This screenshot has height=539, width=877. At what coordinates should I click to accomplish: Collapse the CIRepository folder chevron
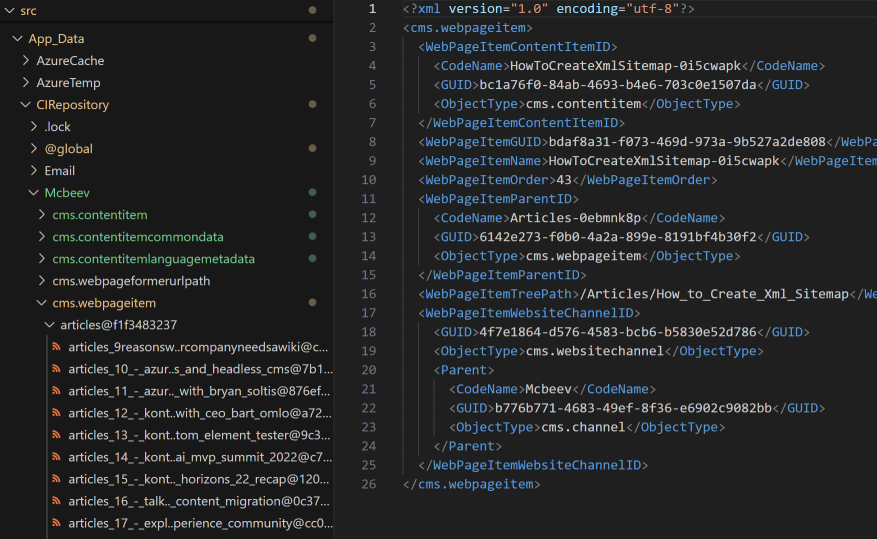[x=26, y=105]
